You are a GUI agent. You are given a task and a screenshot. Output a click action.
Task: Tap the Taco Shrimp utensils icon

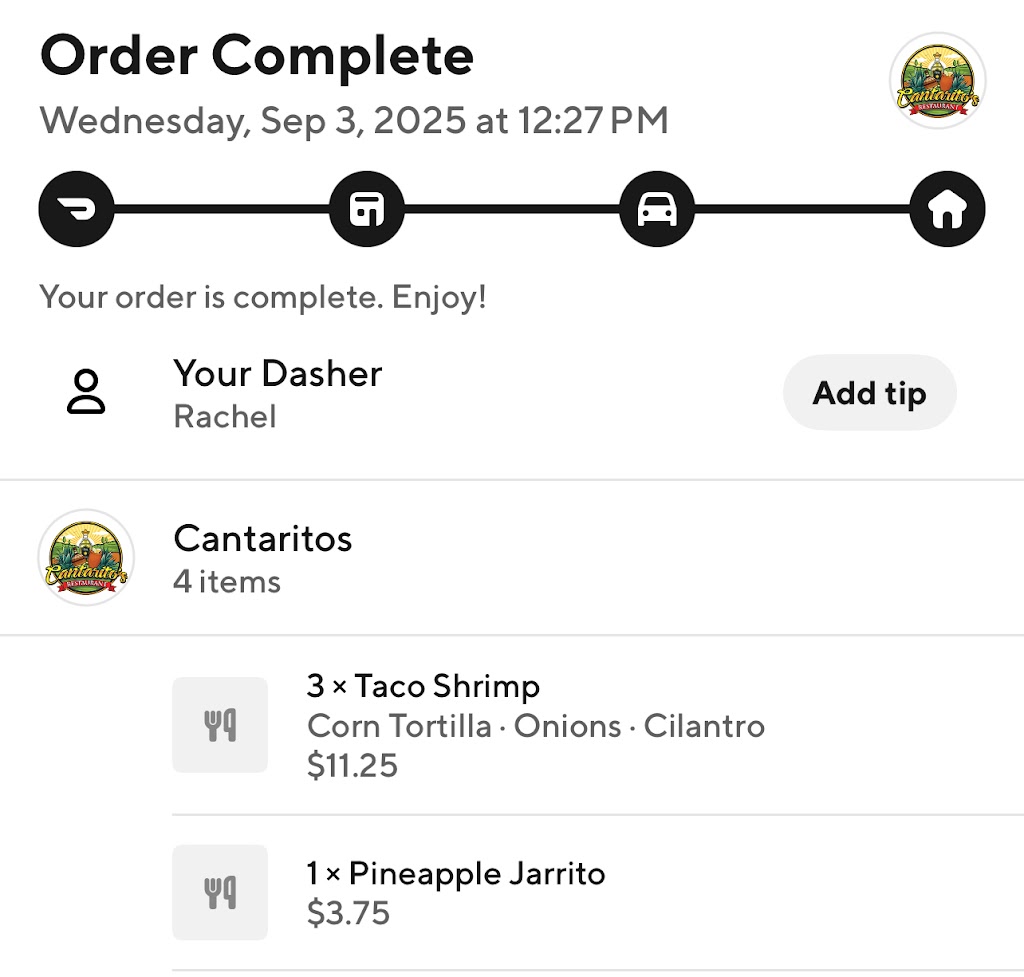click(220, 725)
